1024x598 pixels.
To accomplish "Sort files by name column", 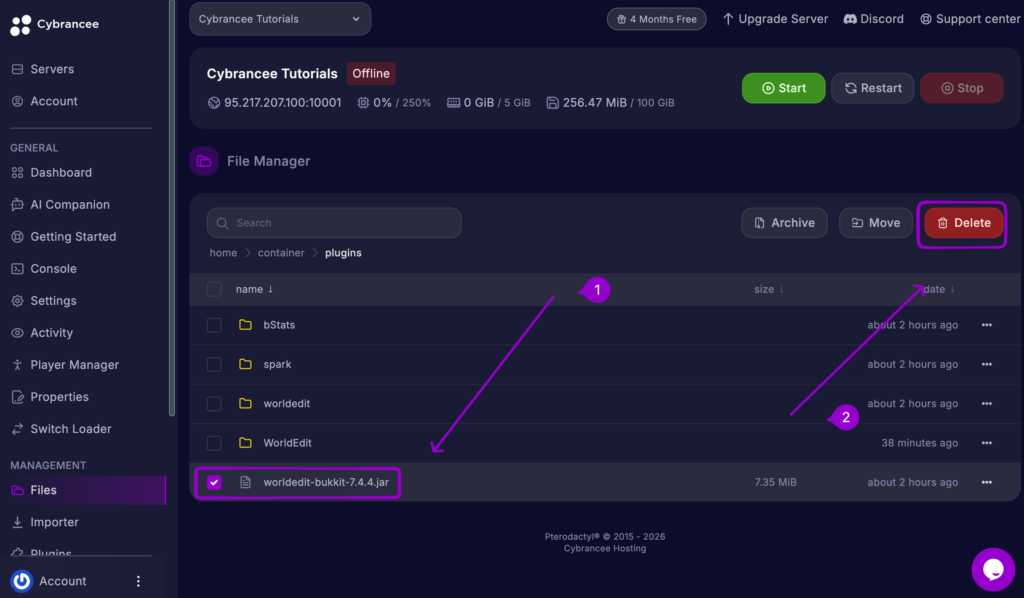I will coord(254,289).
